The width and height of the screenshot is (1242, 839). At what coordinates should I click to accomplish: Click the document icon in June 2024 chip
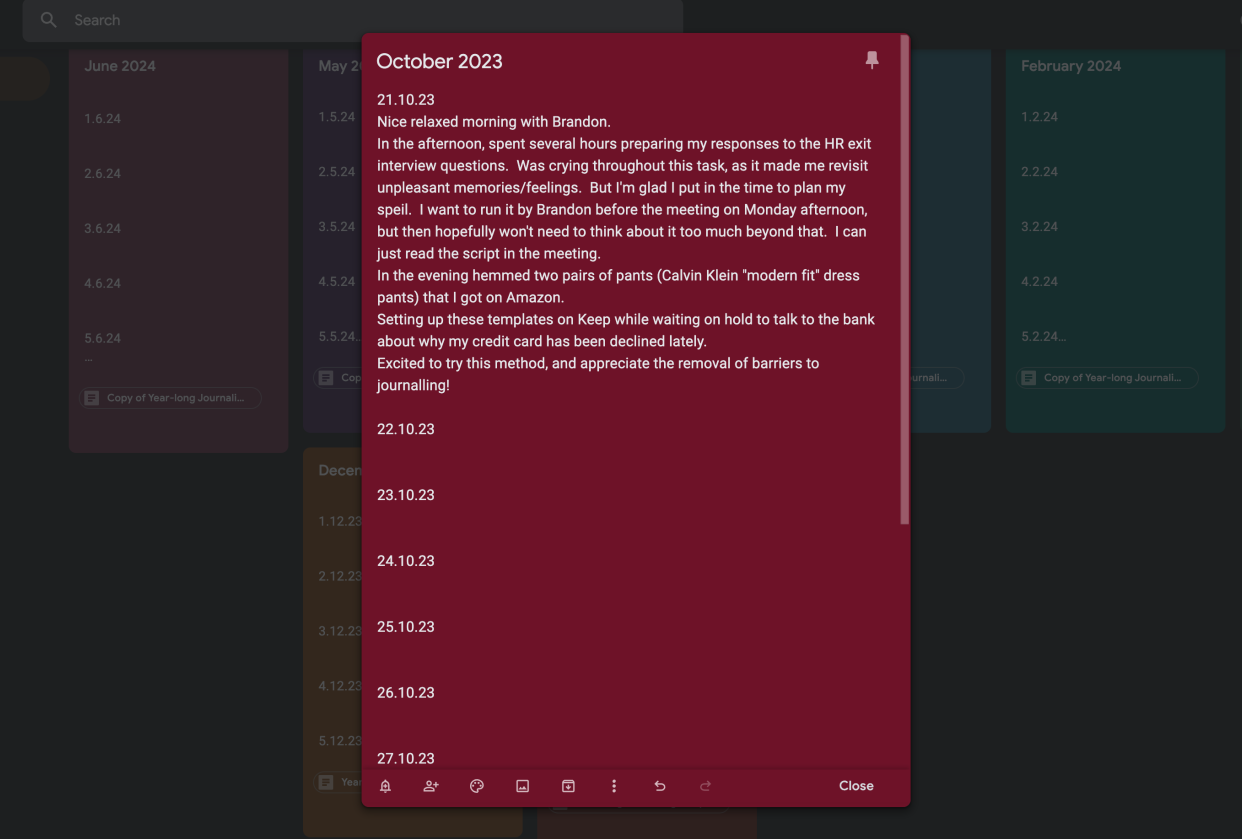click(x=92, y=398)
